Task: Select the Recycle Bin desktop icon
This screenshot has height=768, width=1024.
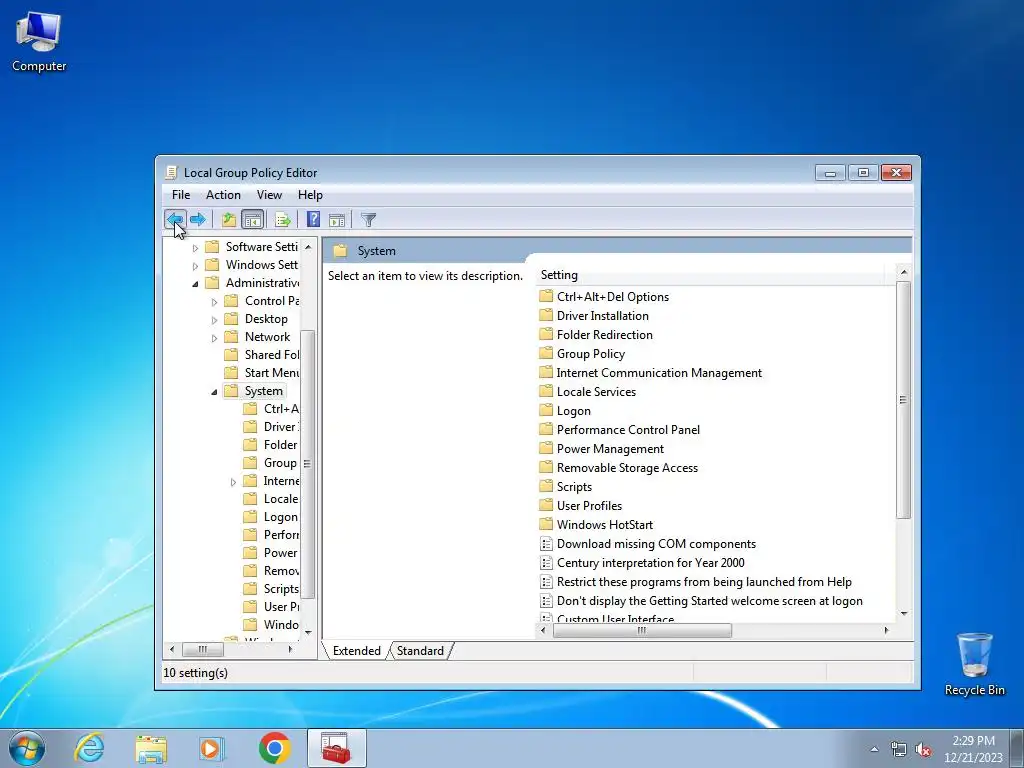Action: tap(974, 664)
